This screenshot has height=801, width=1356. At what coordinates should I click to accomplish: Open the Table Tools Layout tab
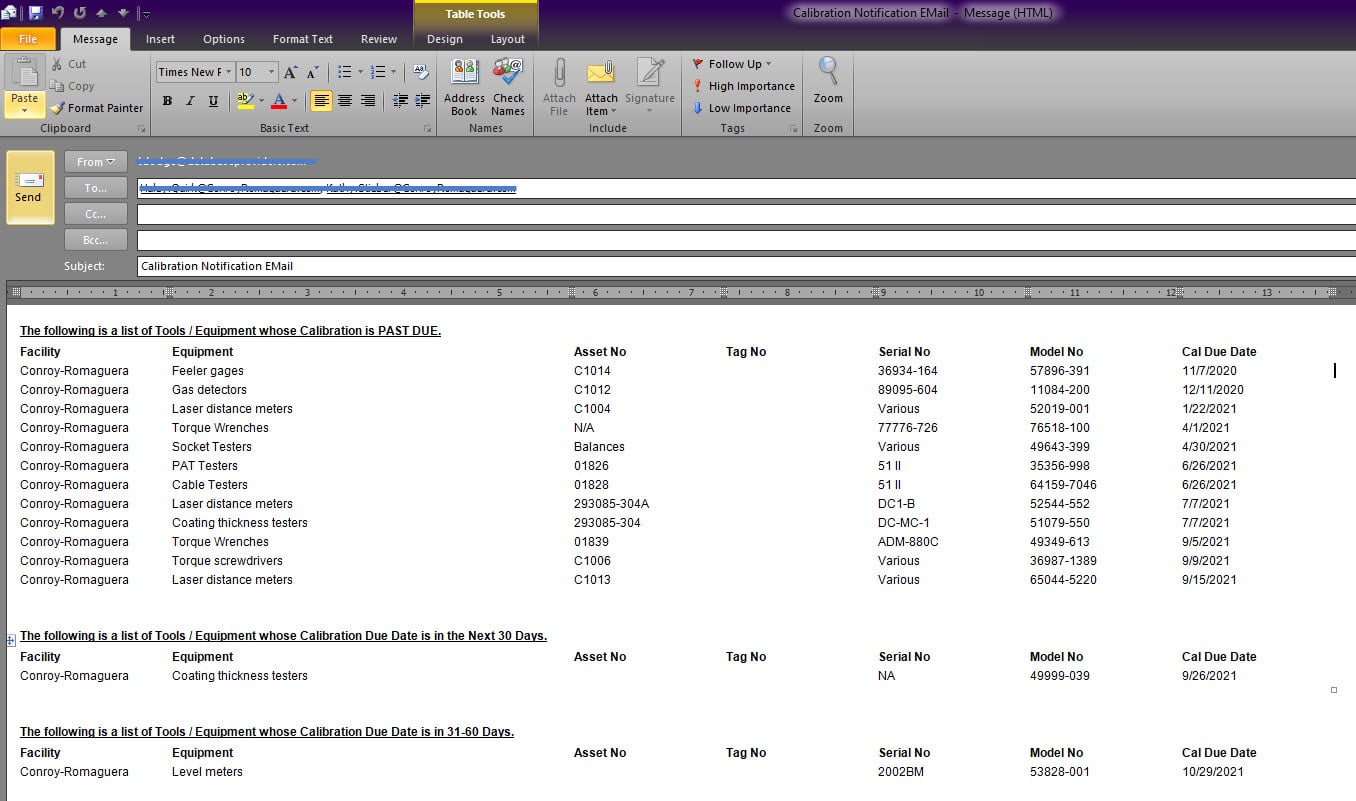[507, 39]
